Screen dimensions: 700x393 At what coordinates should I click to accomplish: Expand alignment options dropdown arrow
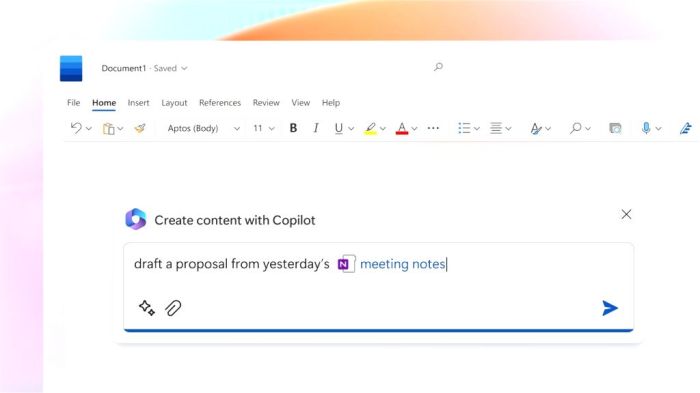pyautogui.click(x=508, y=129)
